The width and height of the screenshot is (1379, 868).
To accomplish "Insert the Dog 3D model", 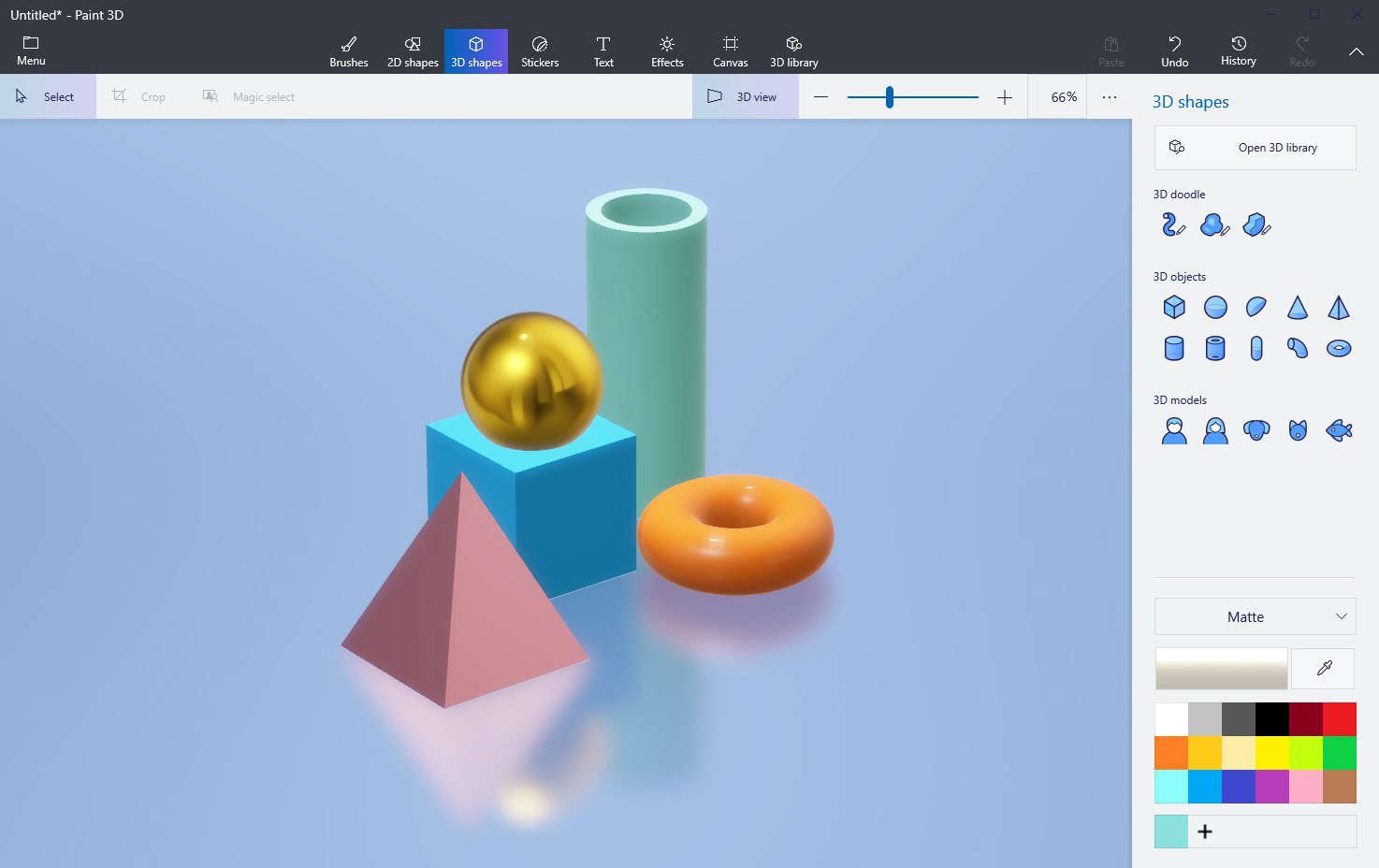I will [x=1256, y=430].
